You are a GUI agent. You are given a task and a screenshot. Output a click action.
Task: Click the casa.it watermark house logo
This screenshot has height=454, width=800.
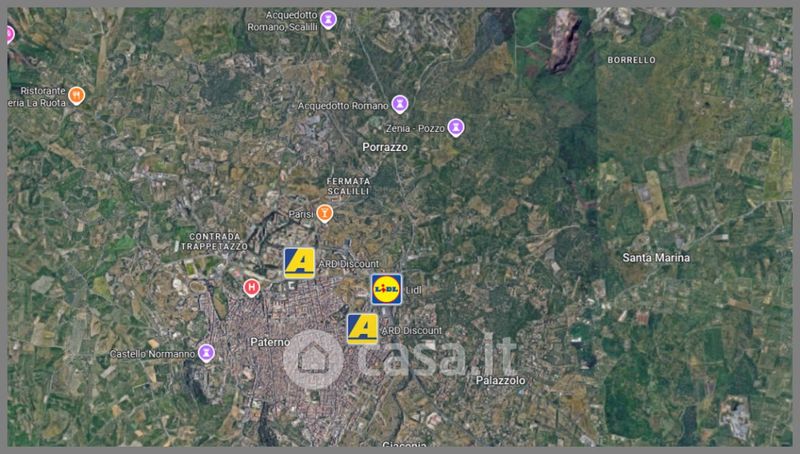313,359
